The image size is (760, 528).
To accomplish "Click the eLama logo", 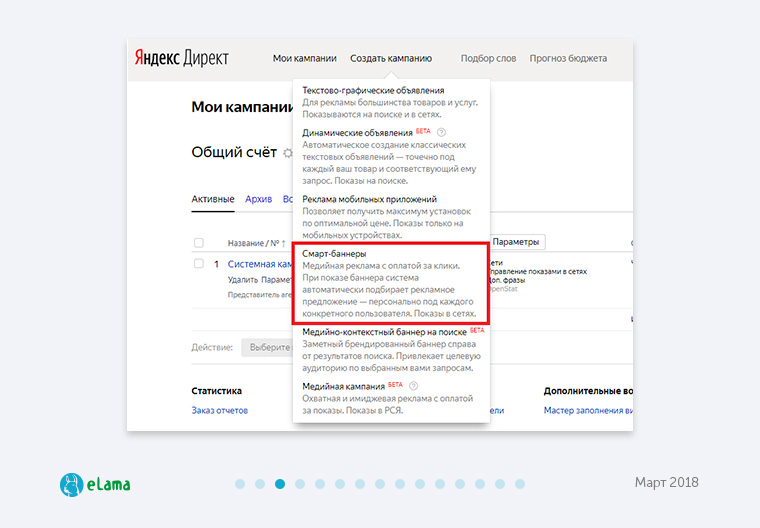I will [95, 484].
